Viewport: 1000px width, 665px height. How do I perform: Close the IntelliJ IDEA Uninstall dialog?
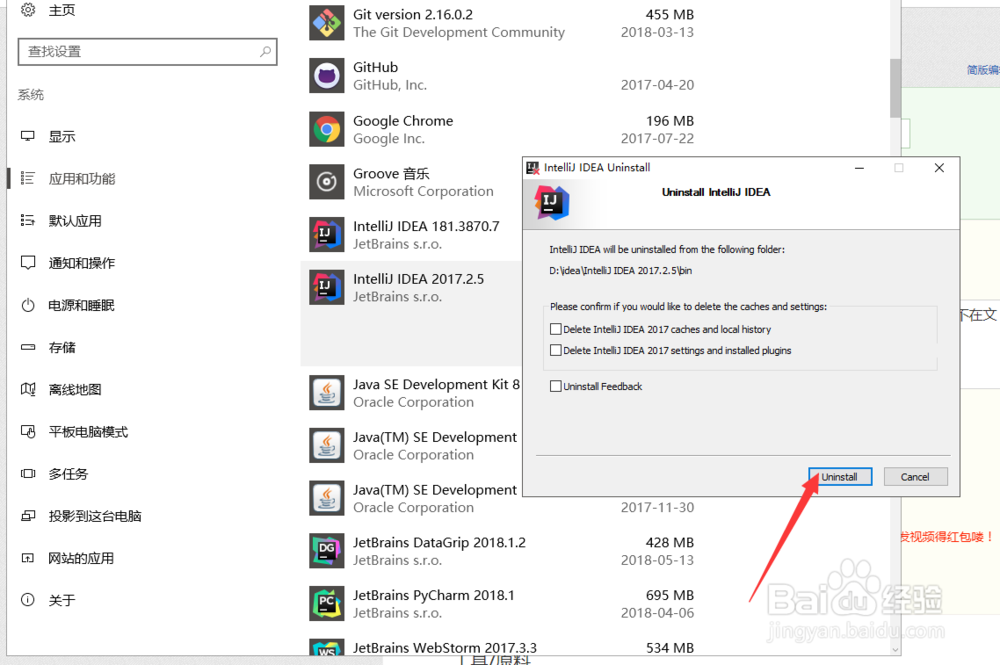(939, 168)
